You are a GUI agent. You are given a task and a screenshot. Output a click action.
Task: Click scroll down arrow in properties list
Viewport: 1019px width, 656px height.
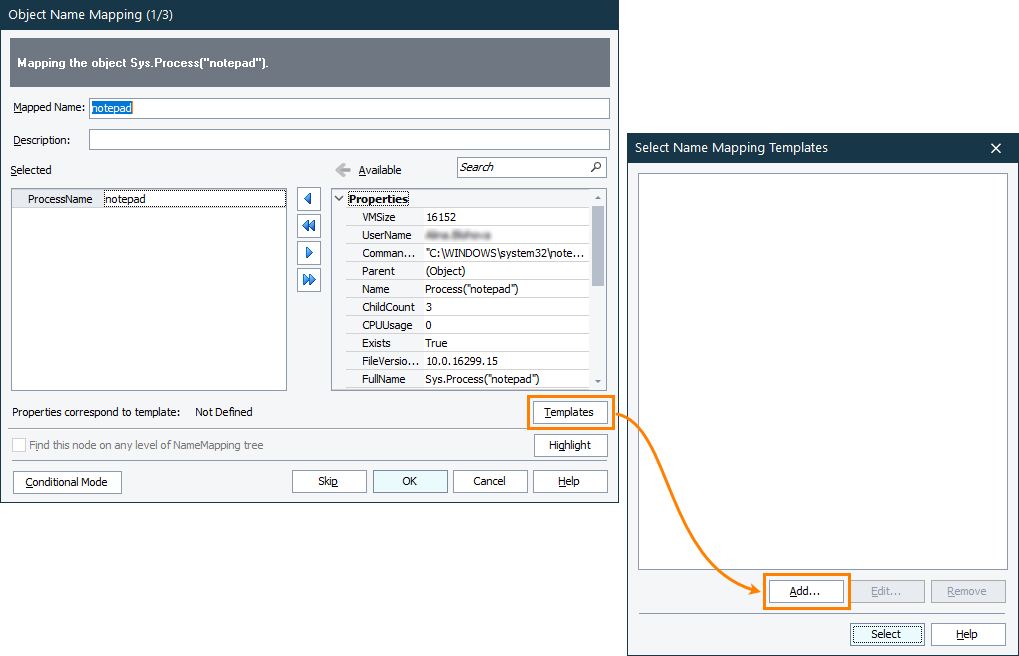coord(598,381)
